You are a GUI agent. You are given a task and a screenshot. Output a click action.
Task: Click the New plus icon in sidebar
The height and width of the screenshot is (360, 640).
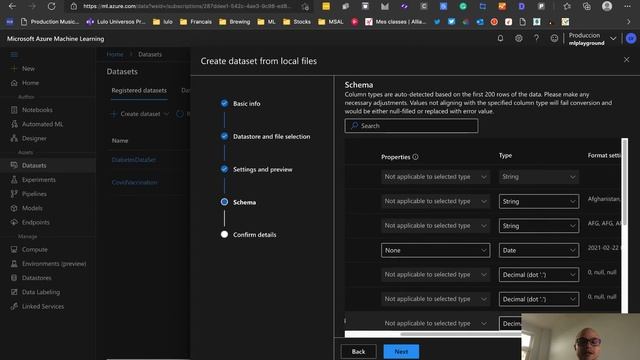(x=14, y=69)
